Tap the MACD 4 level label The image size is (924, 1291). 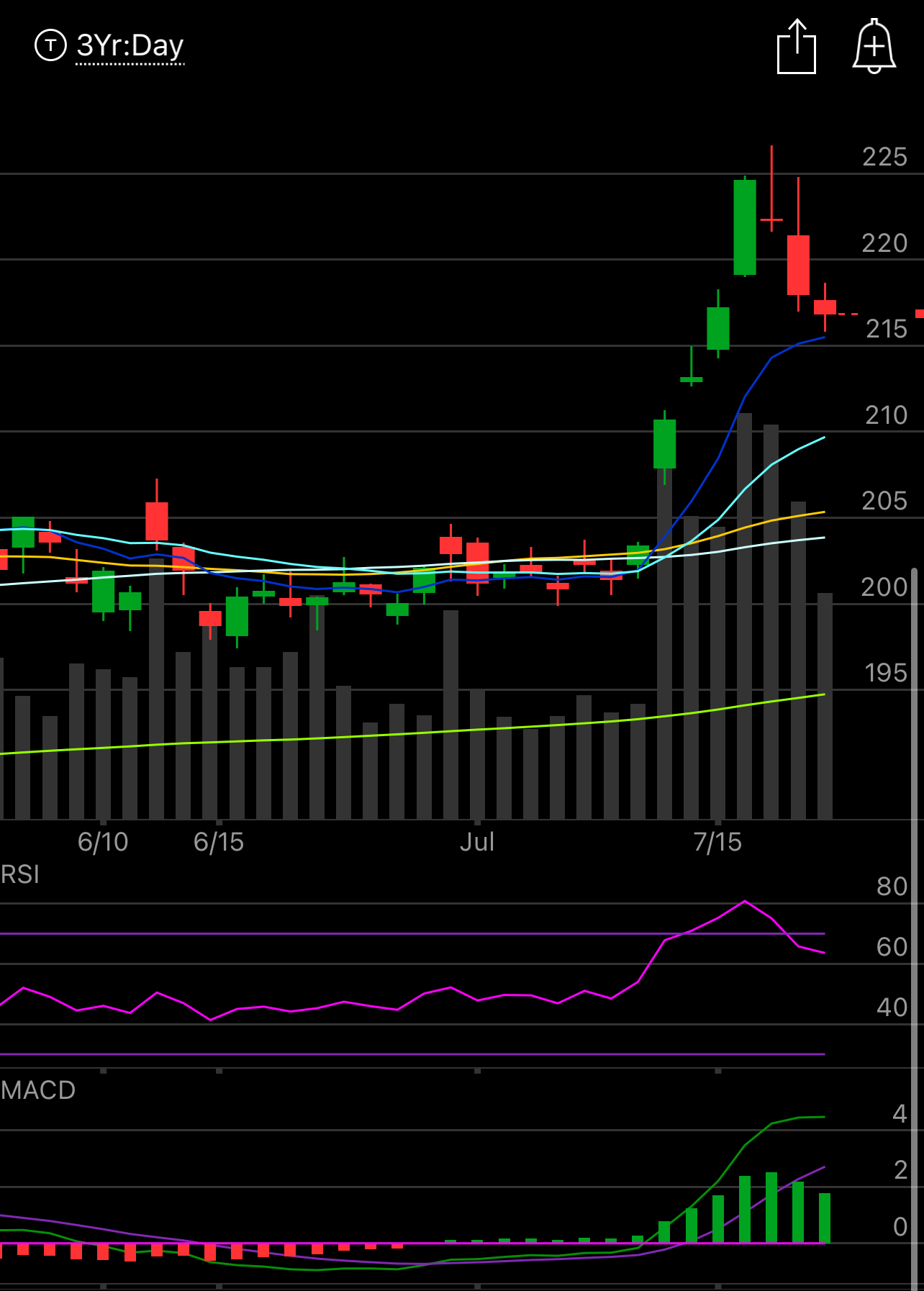click(x=900, y=1114)
